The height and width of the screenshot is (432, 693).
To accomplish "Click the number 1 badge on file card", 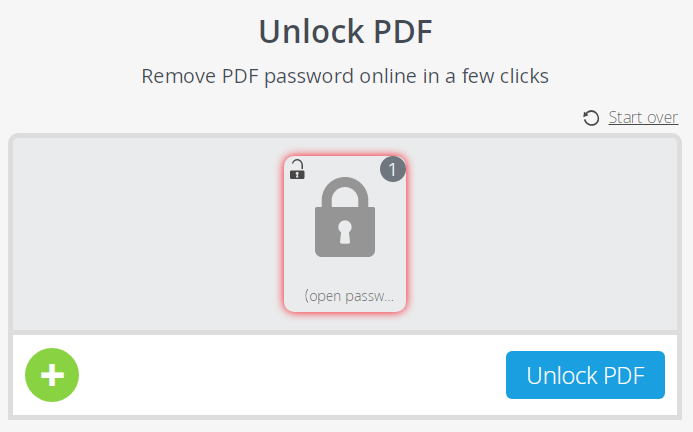I will point(392,170).
